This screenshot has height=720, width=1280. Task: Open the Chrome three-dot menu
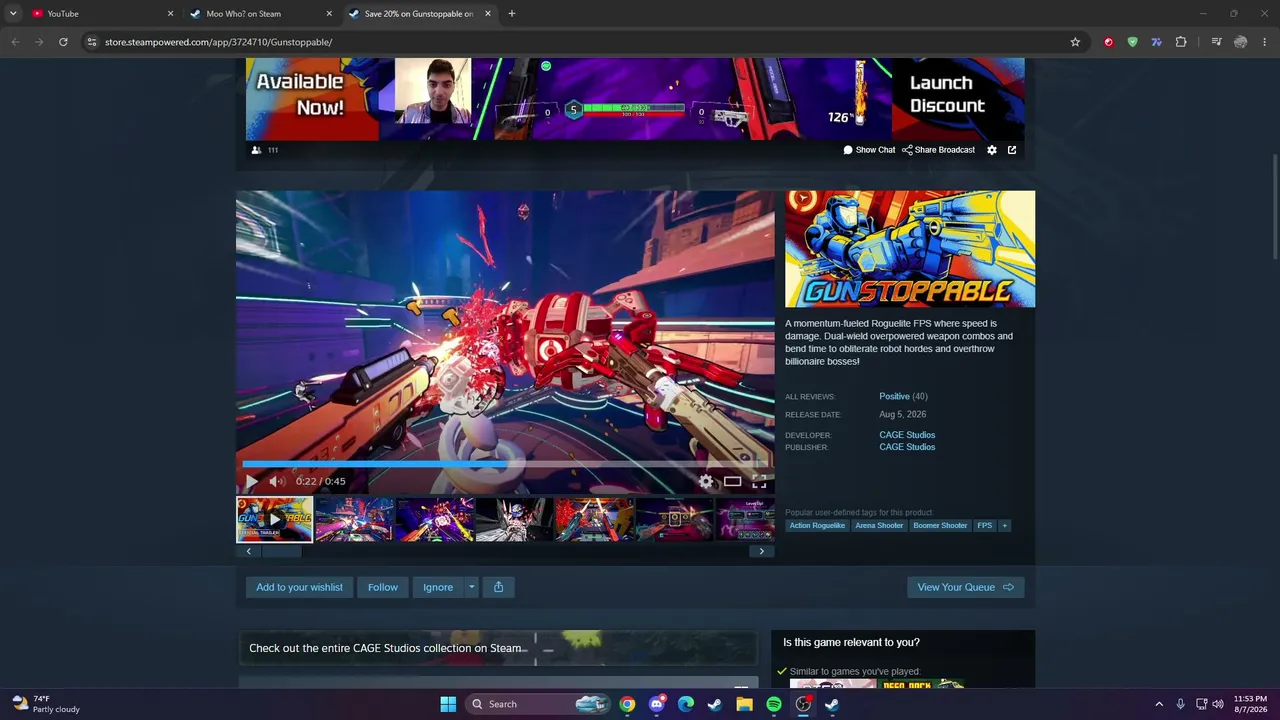pos(1265,42)
